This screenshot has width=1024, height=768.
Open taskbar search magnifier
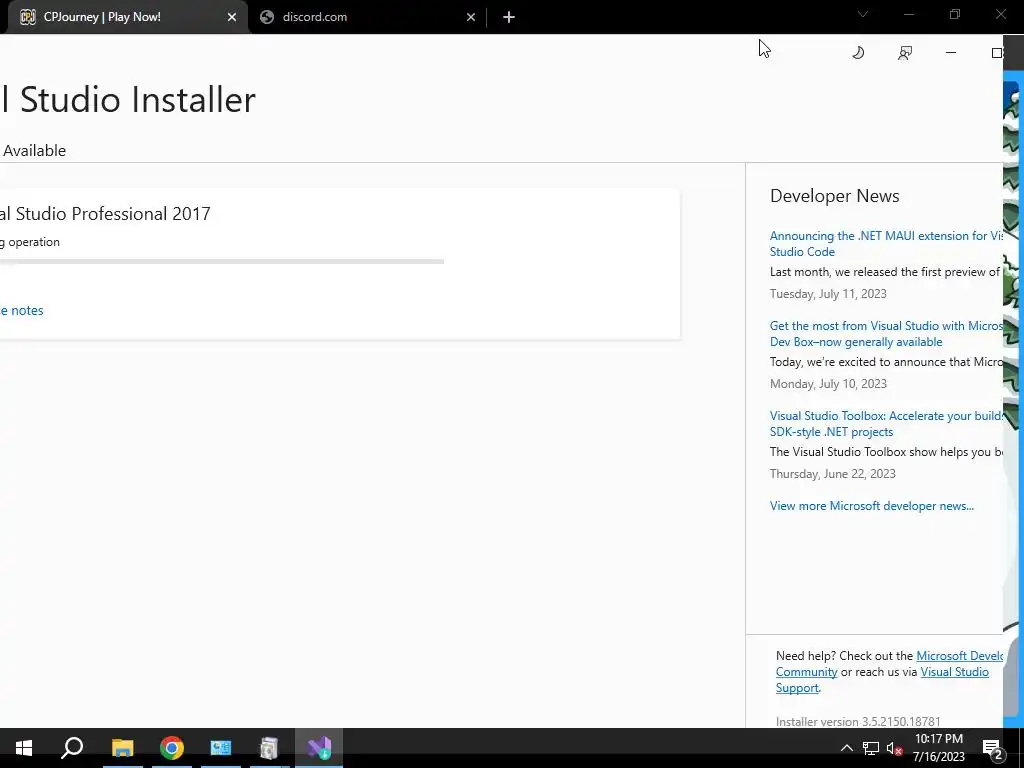click(72, 748)
